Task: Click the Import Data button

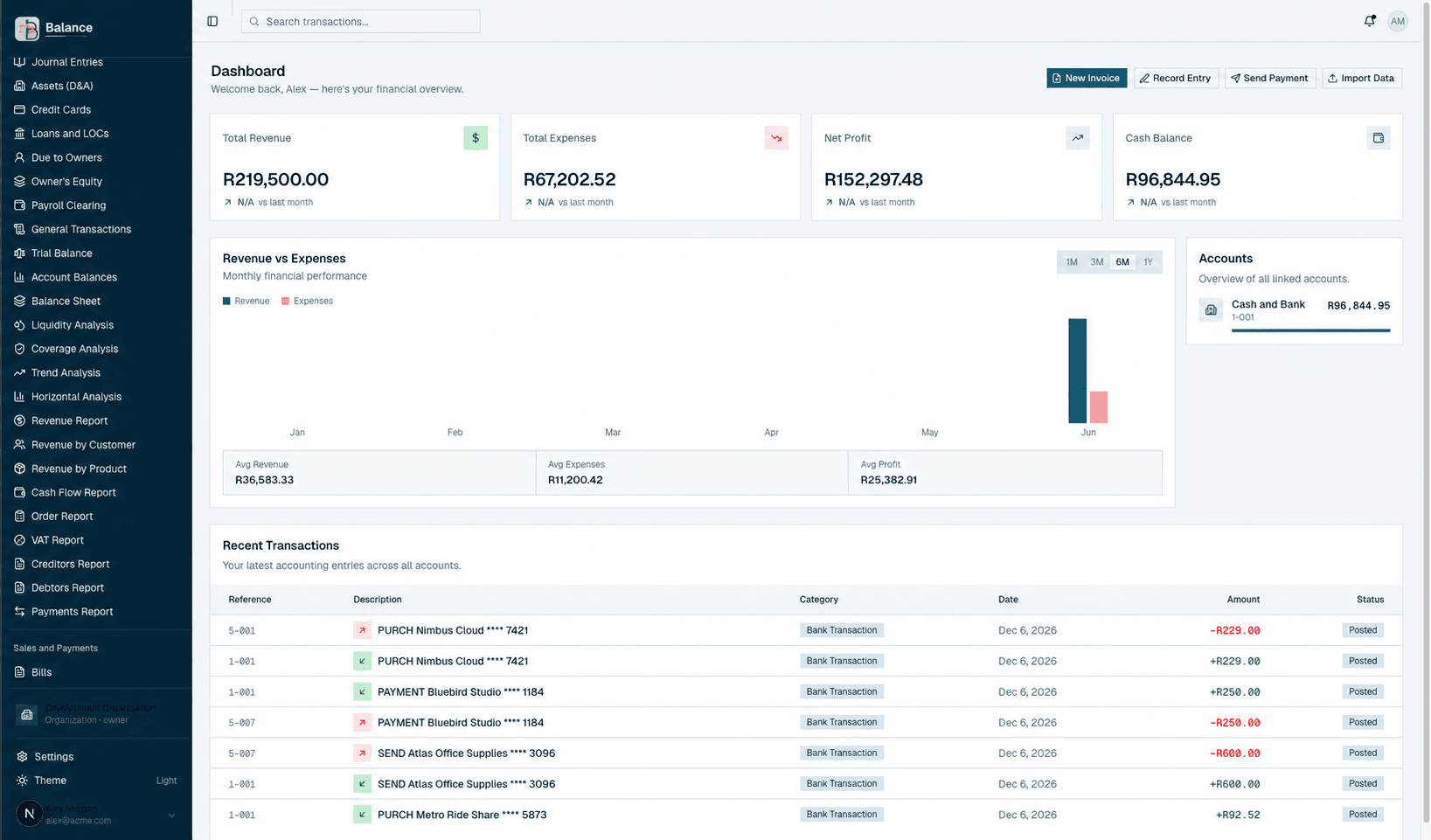Action: coord(1362,78)
